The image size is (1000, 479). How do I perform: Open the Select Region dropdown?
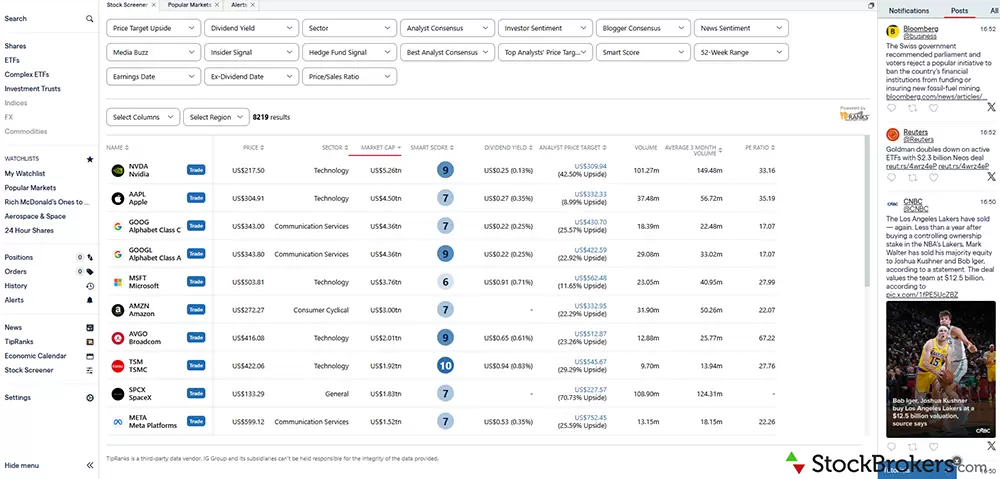click(x=216, y=117)
